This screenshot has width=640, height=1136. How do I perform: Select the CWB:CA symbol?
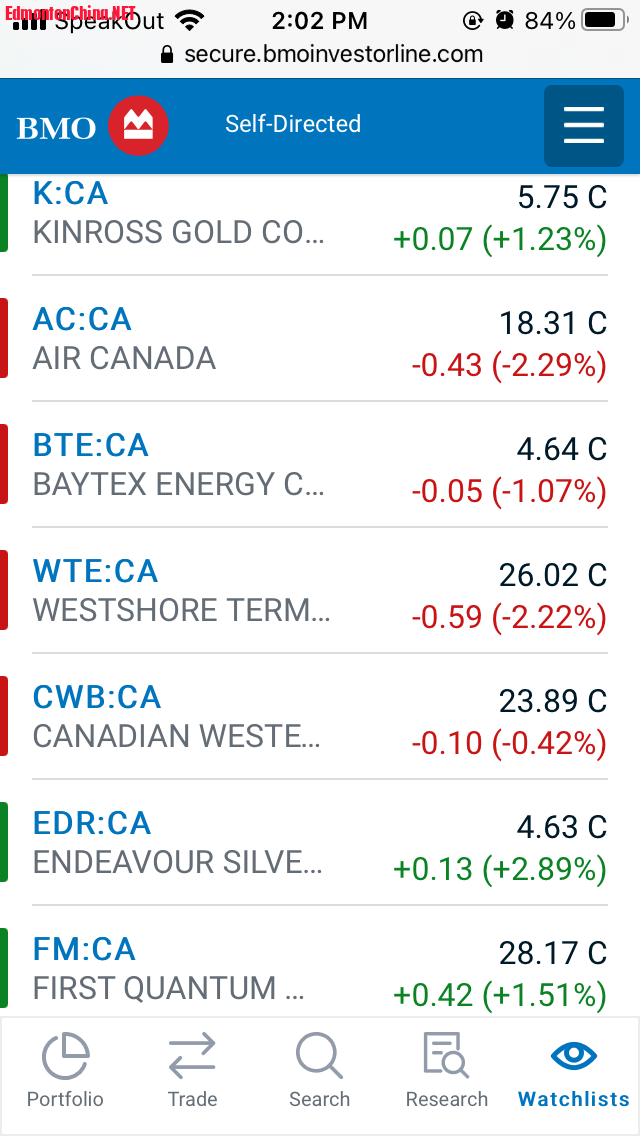(x=97, y=697)
